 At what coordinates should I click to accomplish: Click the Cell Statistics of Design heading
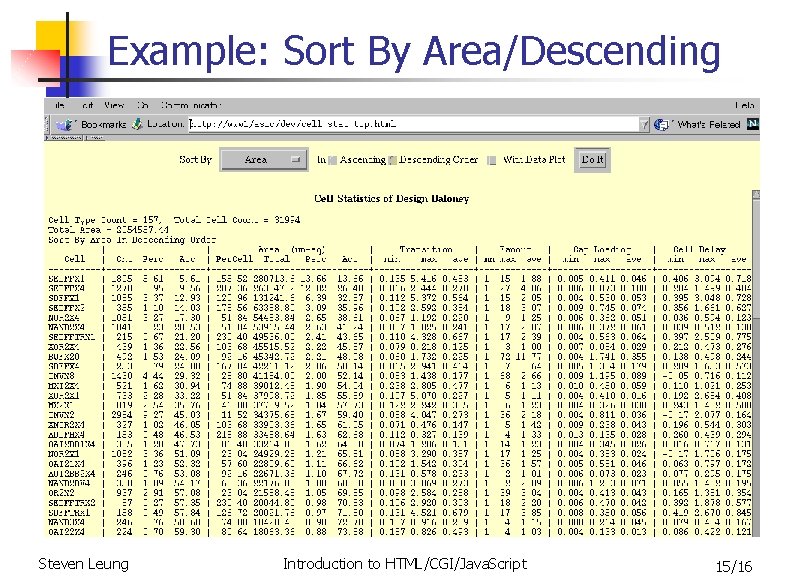[391, 199]
